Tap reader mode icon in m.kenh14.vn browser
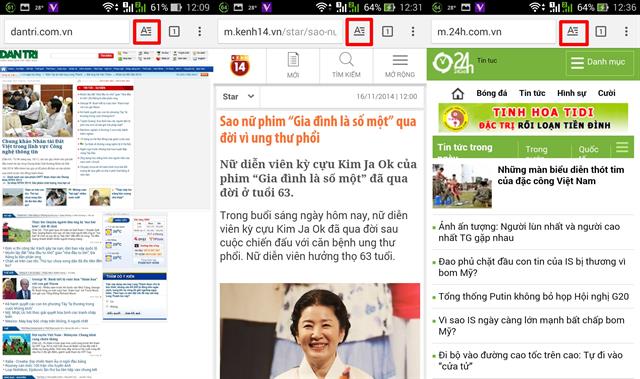The height and width of the screenshot is (379, 640). (x=359, y=31)
